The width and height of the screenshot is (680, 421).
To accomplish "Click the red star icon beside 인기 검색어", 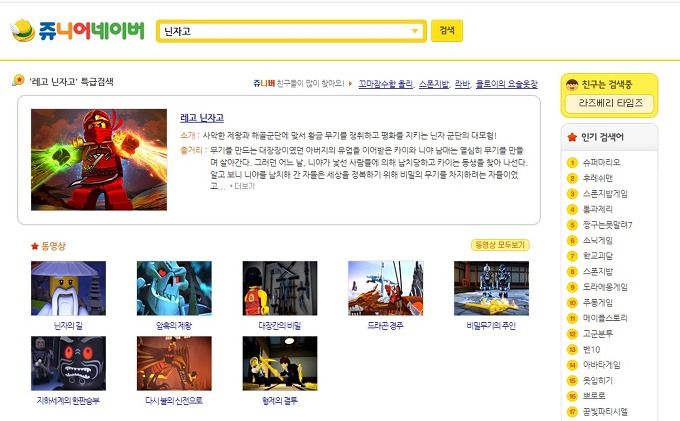I will [572, 137].
